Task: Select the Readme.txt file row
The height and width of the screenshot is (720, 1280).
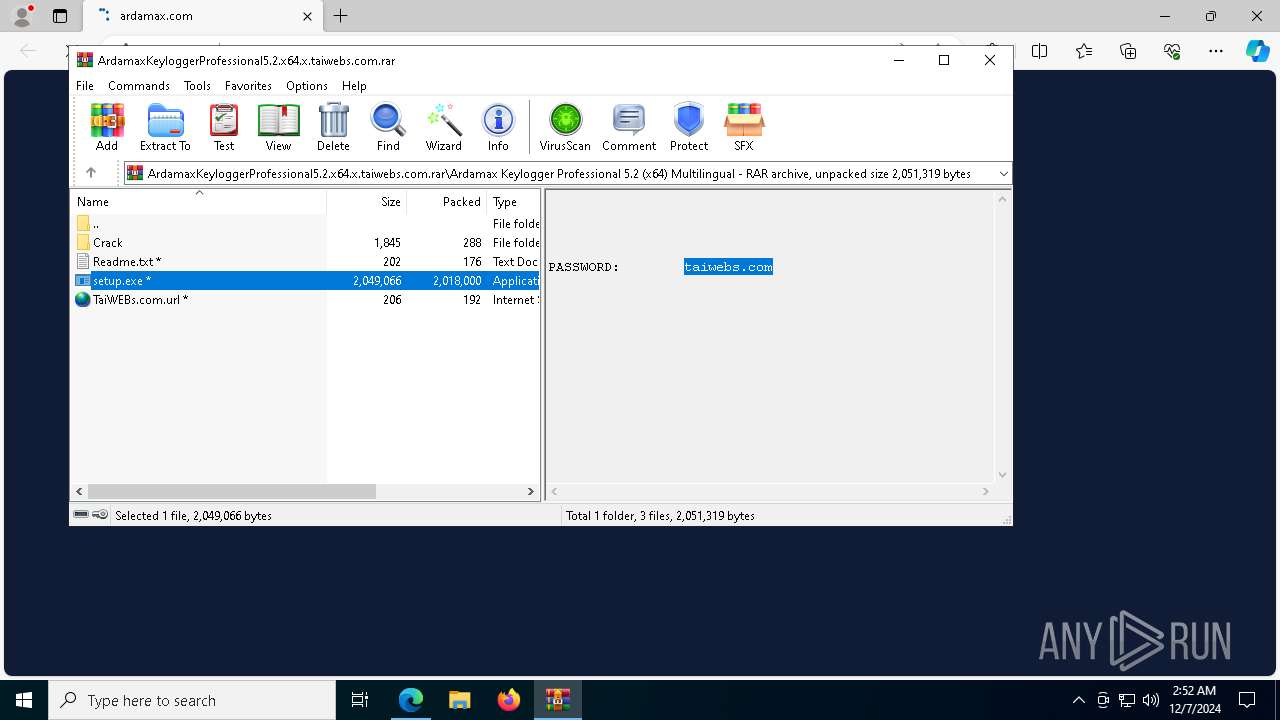Action: (306, 261)
